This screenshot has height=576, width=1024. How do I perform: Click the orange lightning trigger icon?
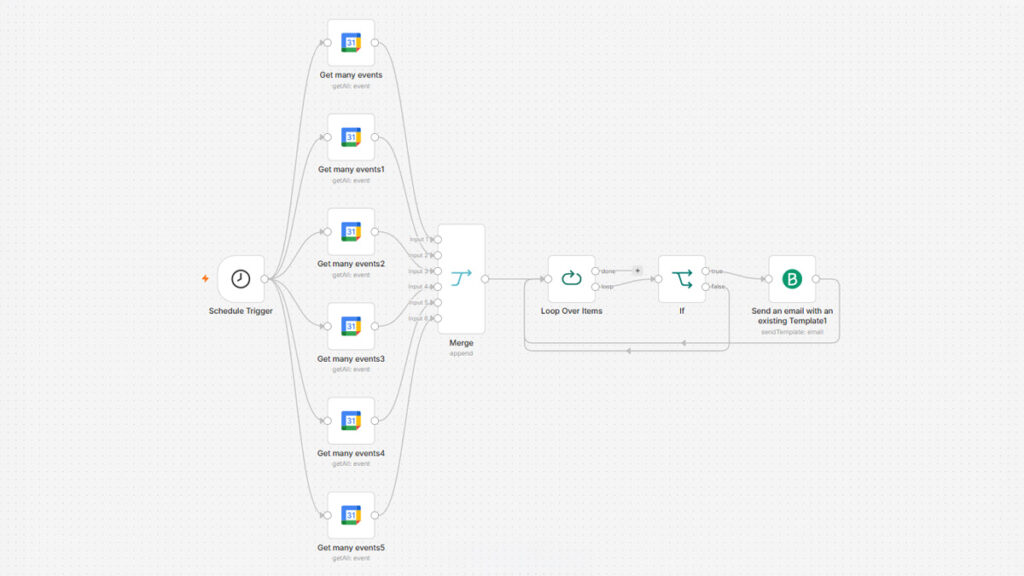coord(205,279)
